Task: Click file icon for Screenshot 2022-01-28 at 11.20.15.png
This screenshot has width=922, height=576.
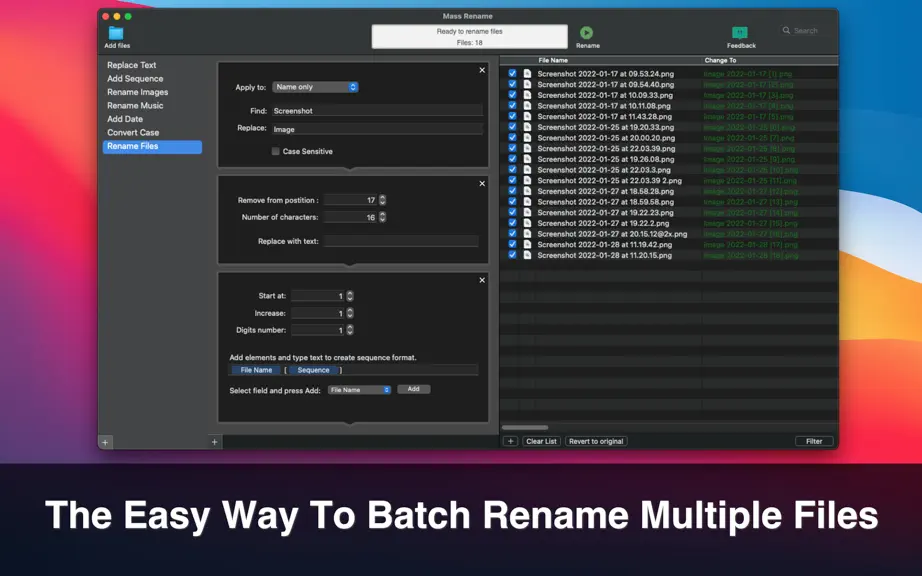Action: 527,255
